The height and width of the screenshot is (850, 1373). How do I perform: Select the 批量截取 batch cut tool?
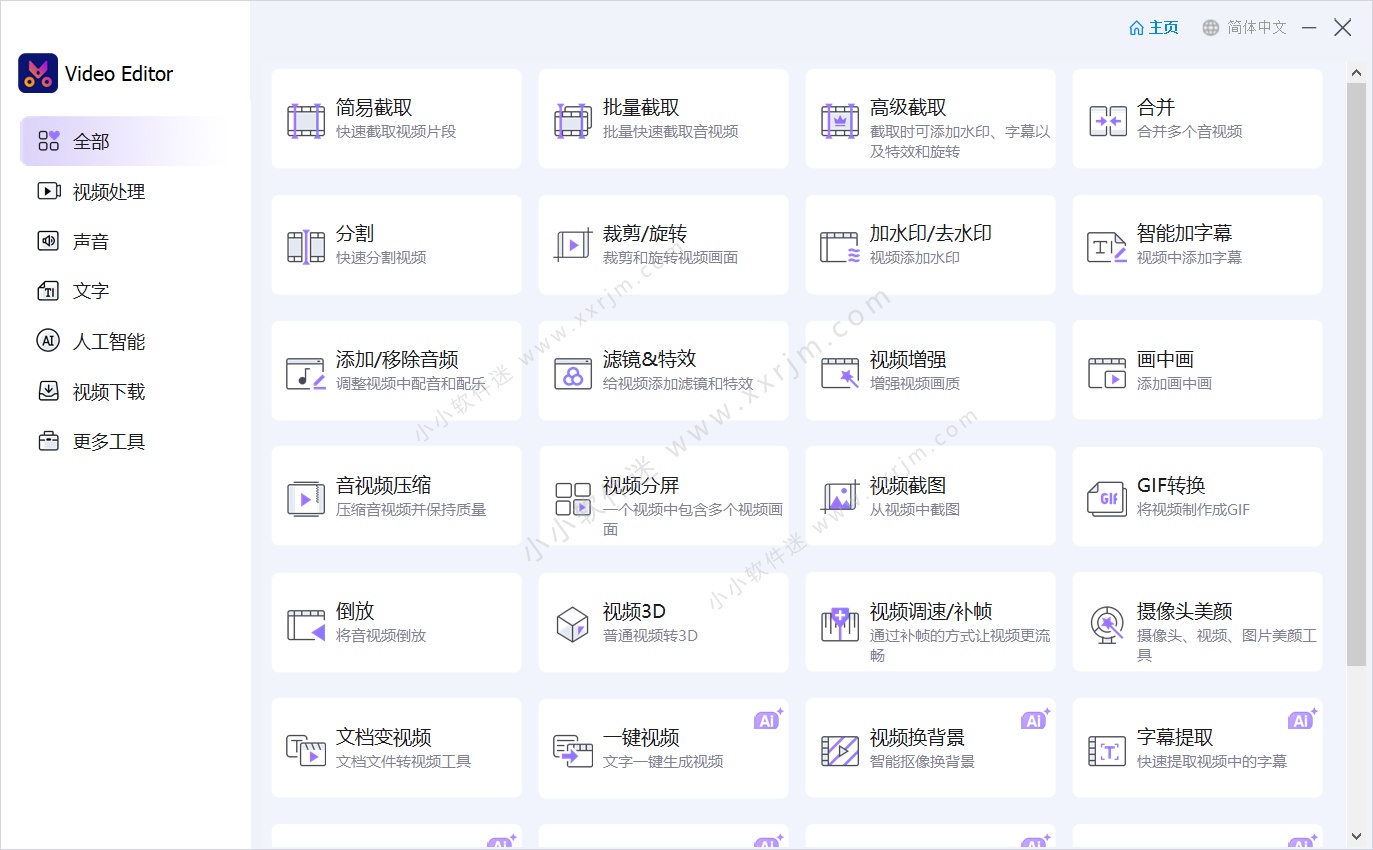[x=663, y=118]
